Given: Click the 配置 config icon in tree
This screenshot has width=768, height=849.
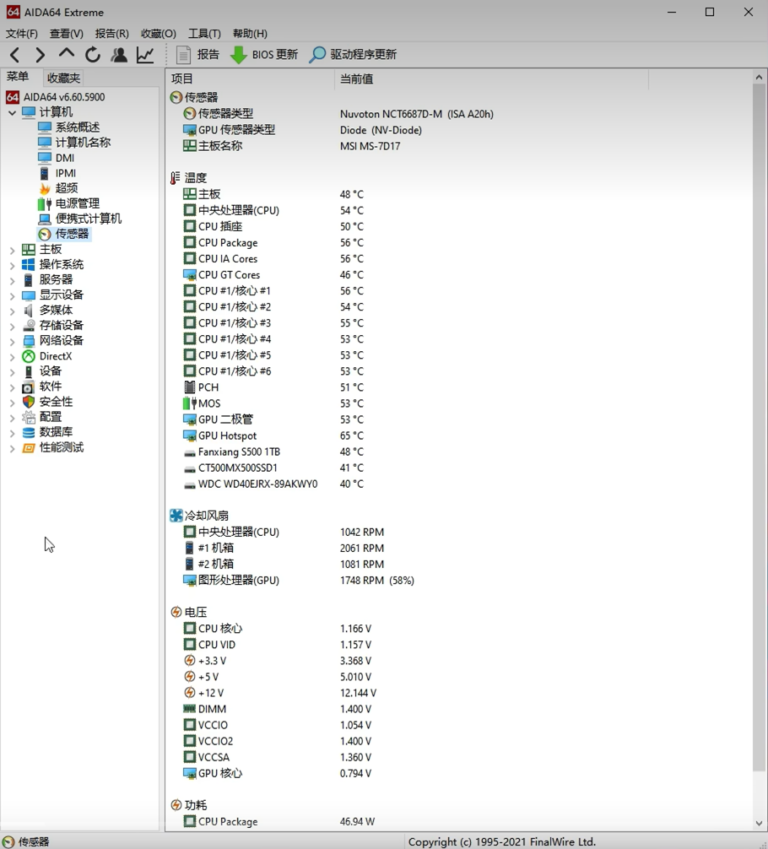Looking at the screenshot, I should tap(28, 417).
